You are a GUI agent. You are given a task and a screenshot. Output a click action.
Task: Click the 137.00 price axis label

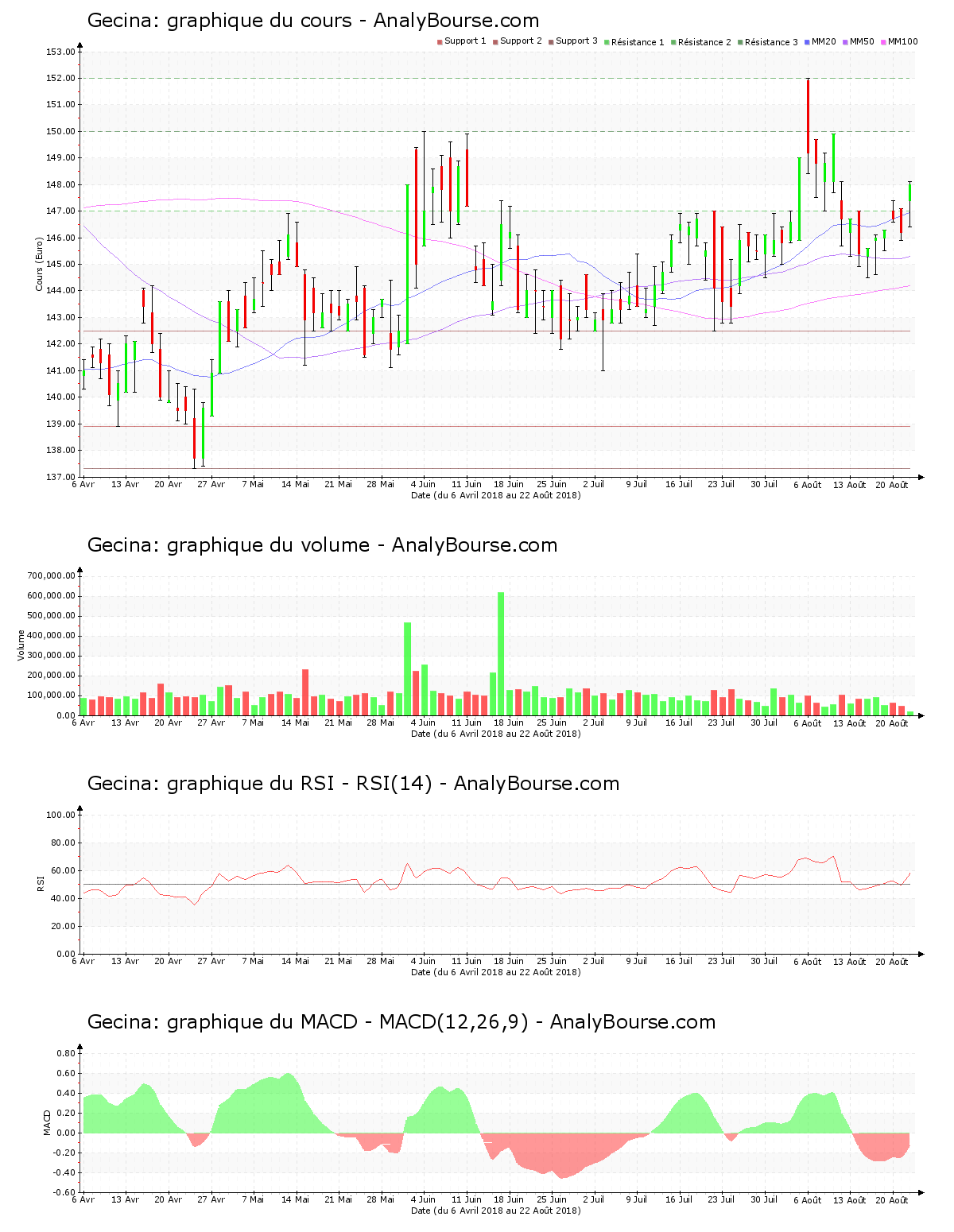point(61,477)
